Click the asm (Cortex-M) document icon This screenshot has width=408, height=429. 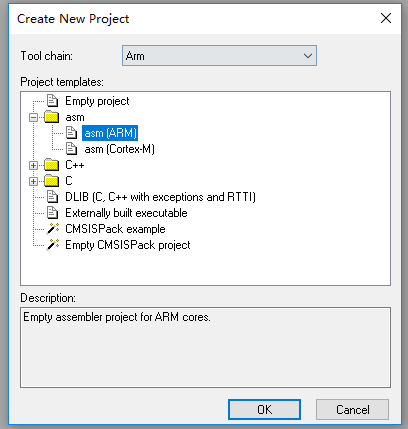point(71,149)
